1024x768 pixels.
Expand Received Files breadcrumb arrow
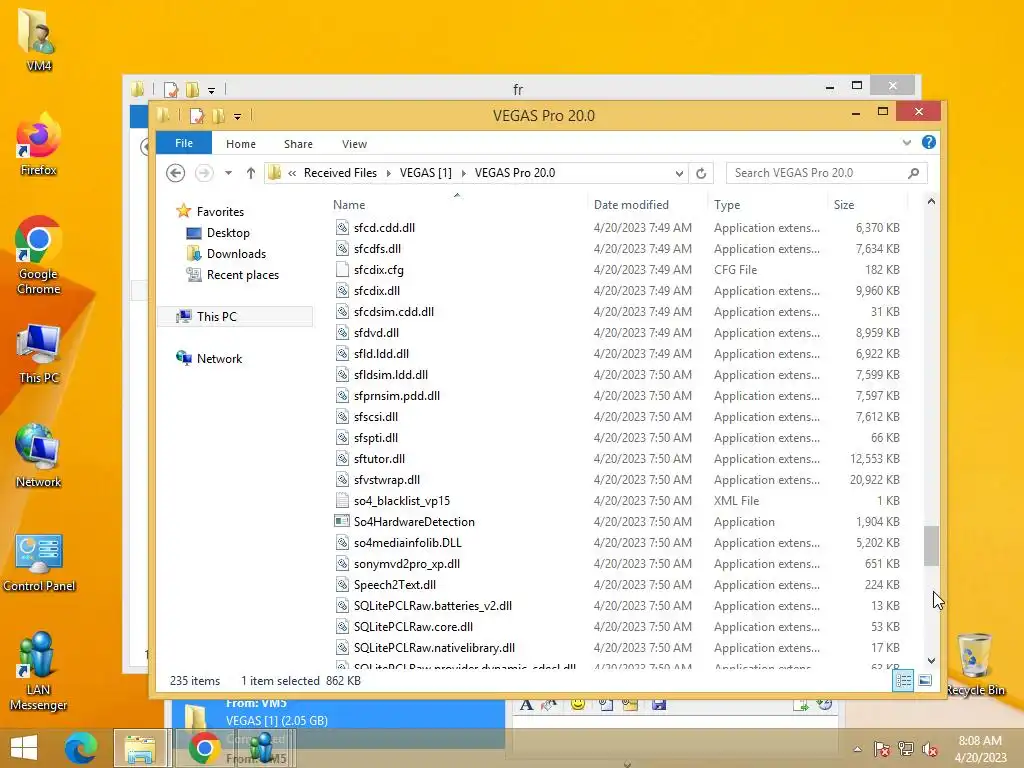click(389, 173)
